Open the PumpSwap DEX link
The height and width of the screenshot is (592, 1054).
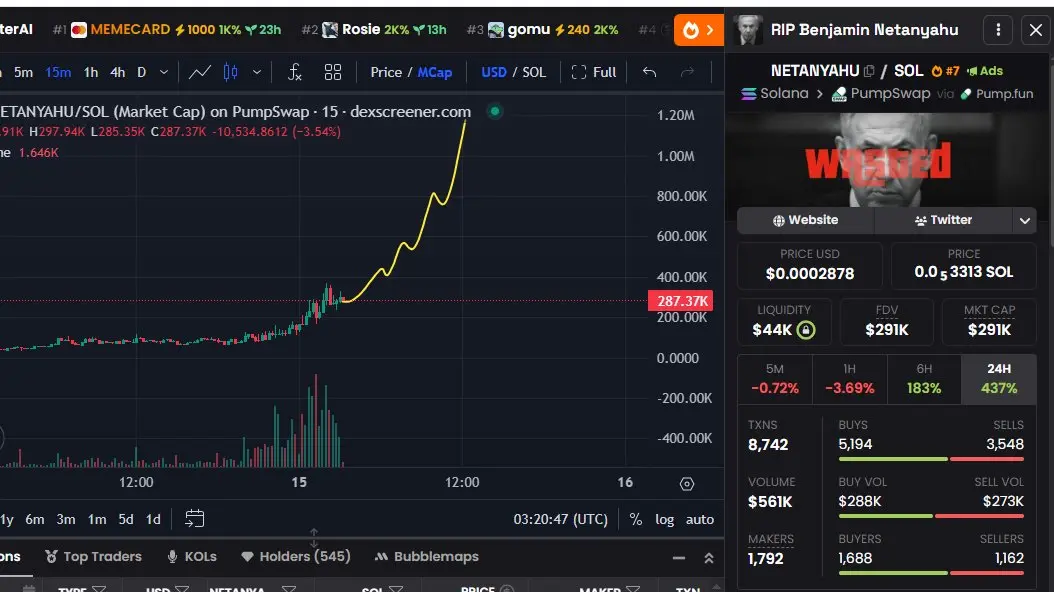pyautogui.click(x=881, y=93)
